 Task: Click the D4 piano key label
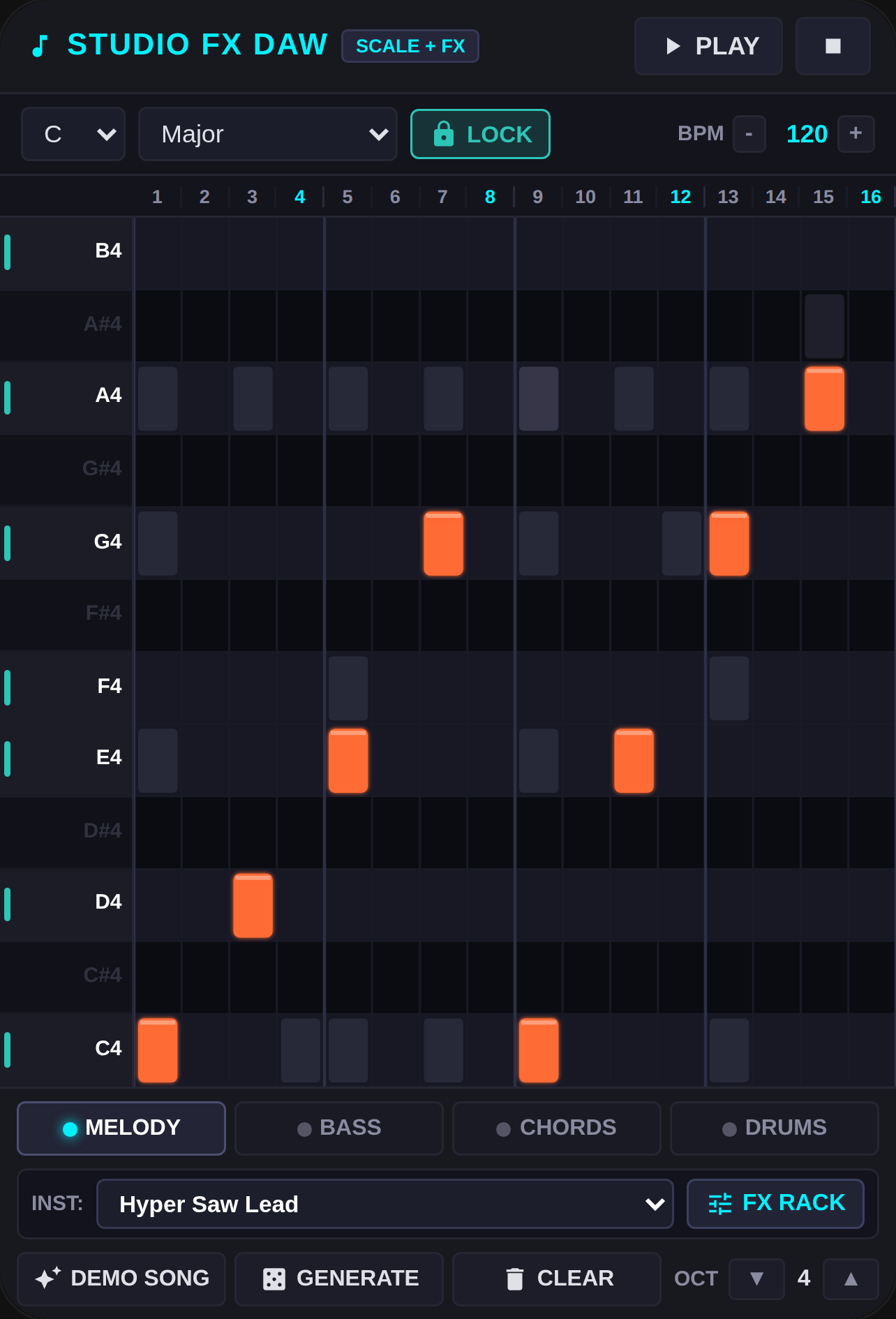pyautogui.click(x=67, y=903)
